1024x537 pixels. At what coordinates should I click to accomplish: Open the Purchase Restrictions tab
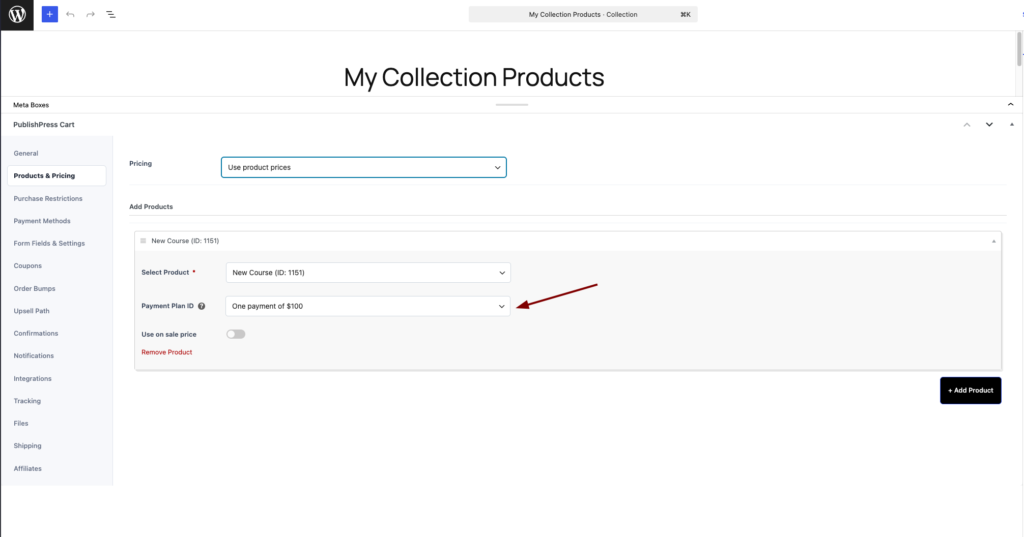point(48,199)
